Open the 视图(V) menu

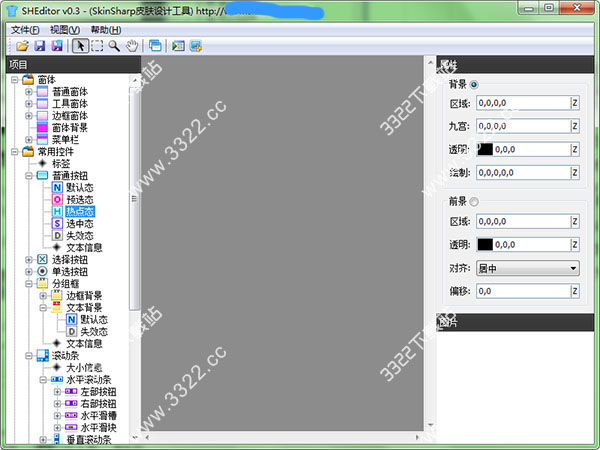pyautogui.click(x=65, y=30)
